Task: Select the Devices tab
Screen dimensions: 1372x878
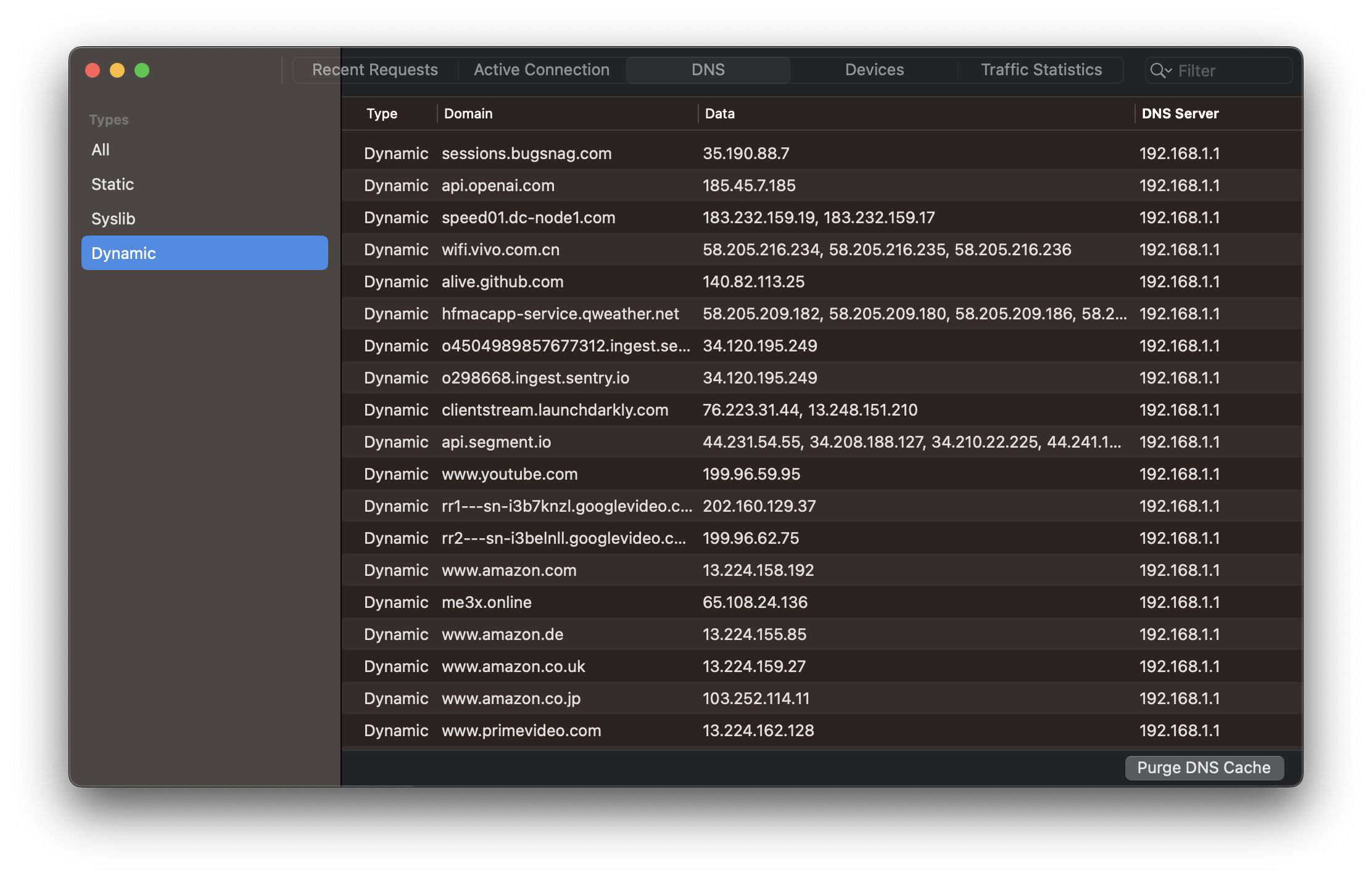Action: click(x=874, y=70)
